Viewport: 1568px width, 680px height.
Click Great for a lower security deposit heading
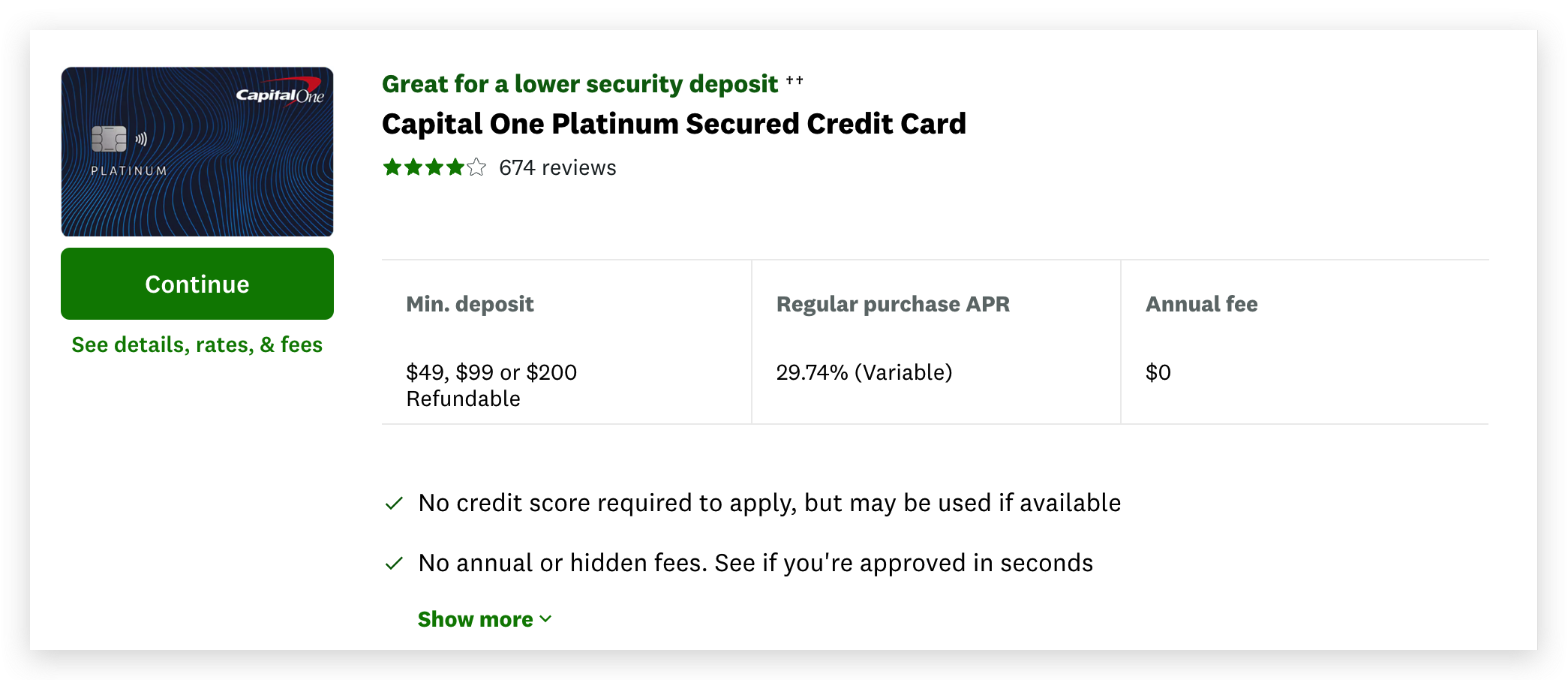click(580, 84)
